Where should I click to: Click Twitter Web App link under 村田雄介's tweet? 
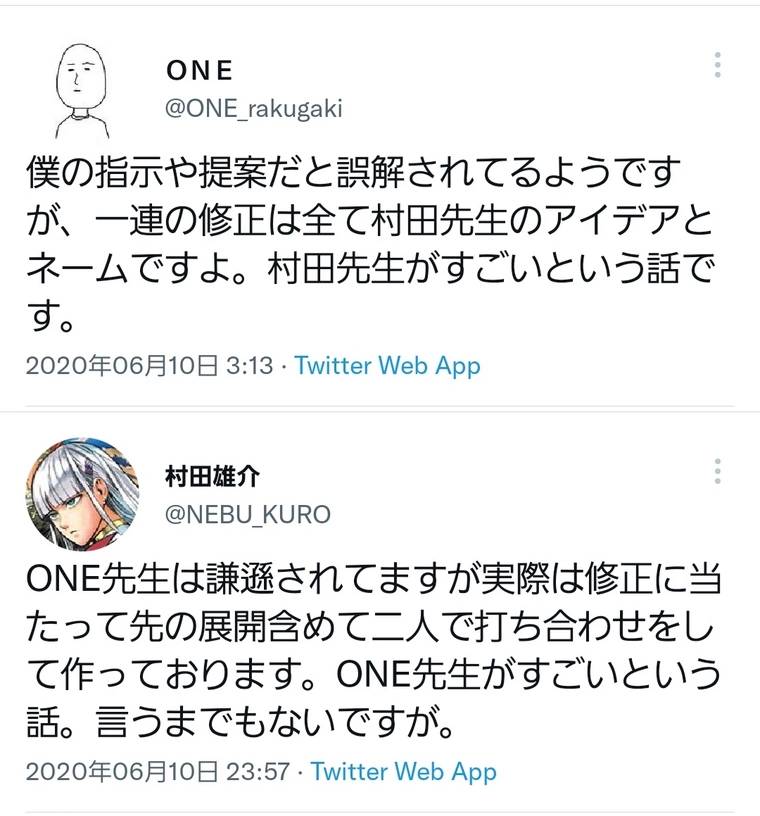click(x=403, y=771)
